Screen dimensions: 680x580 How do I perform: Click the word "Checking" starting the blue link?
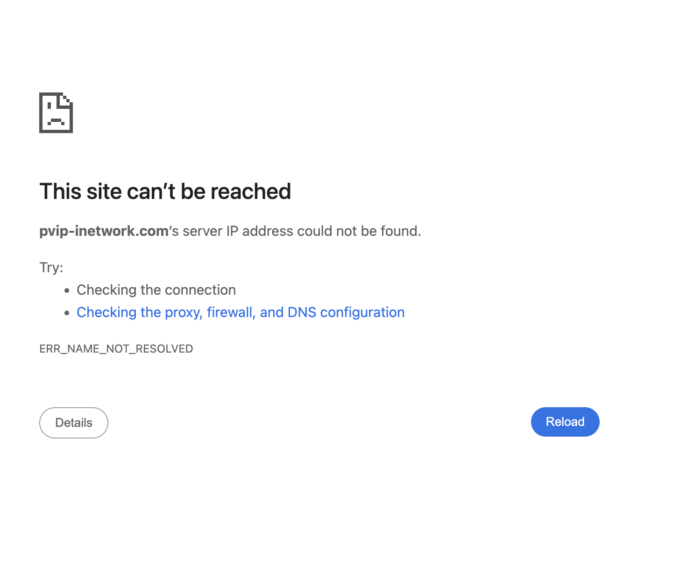point(106,313)
